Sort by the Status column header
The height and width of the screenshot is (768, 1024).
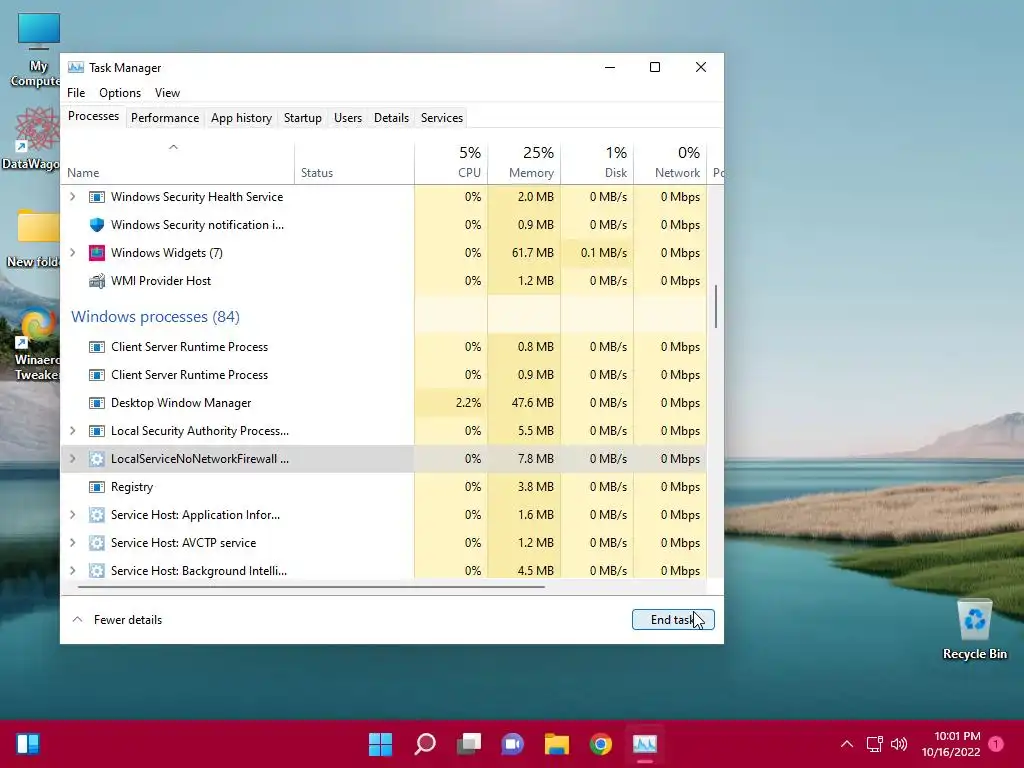click(355, 162)
